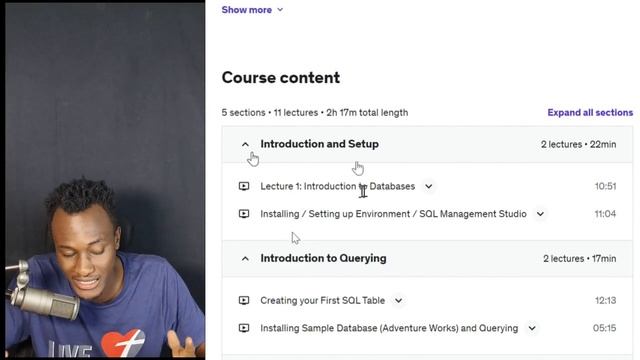Open Creating your First SQL Table lecture
The width and height of the screenshot is (640, 360).
(x=322, y=300)
